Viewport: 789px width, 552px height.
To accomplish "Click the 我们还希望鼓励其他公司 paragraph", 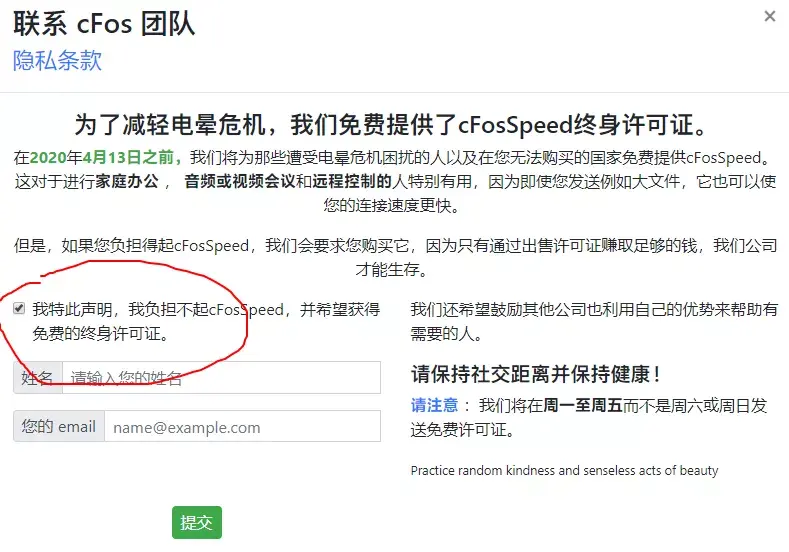I will click(594, 321).
